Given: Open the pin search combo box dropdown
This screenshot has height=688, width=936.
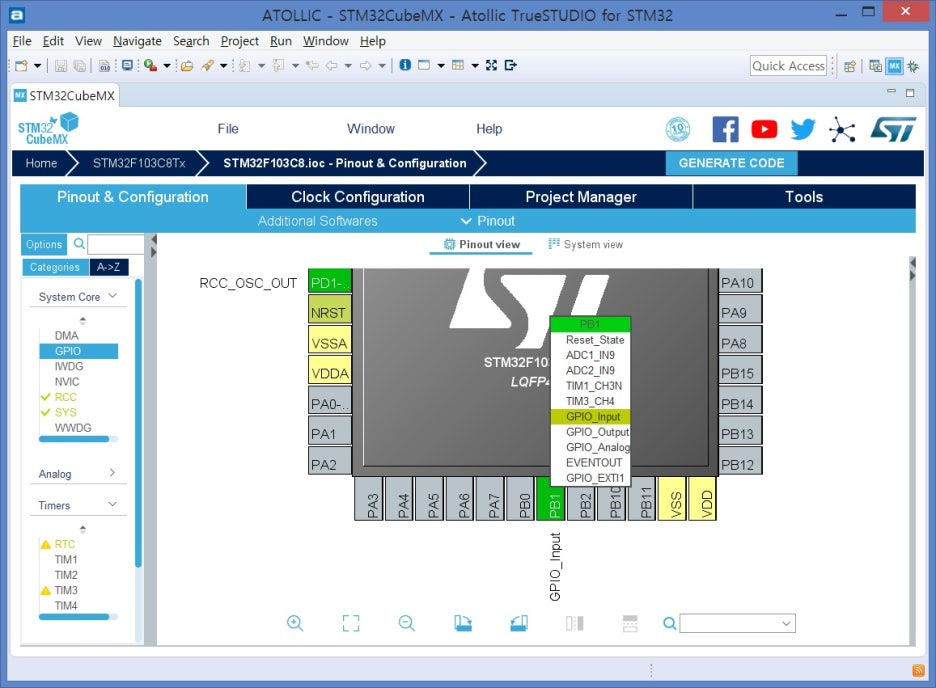Looking at the screenshot, I should tap(786, 624).
